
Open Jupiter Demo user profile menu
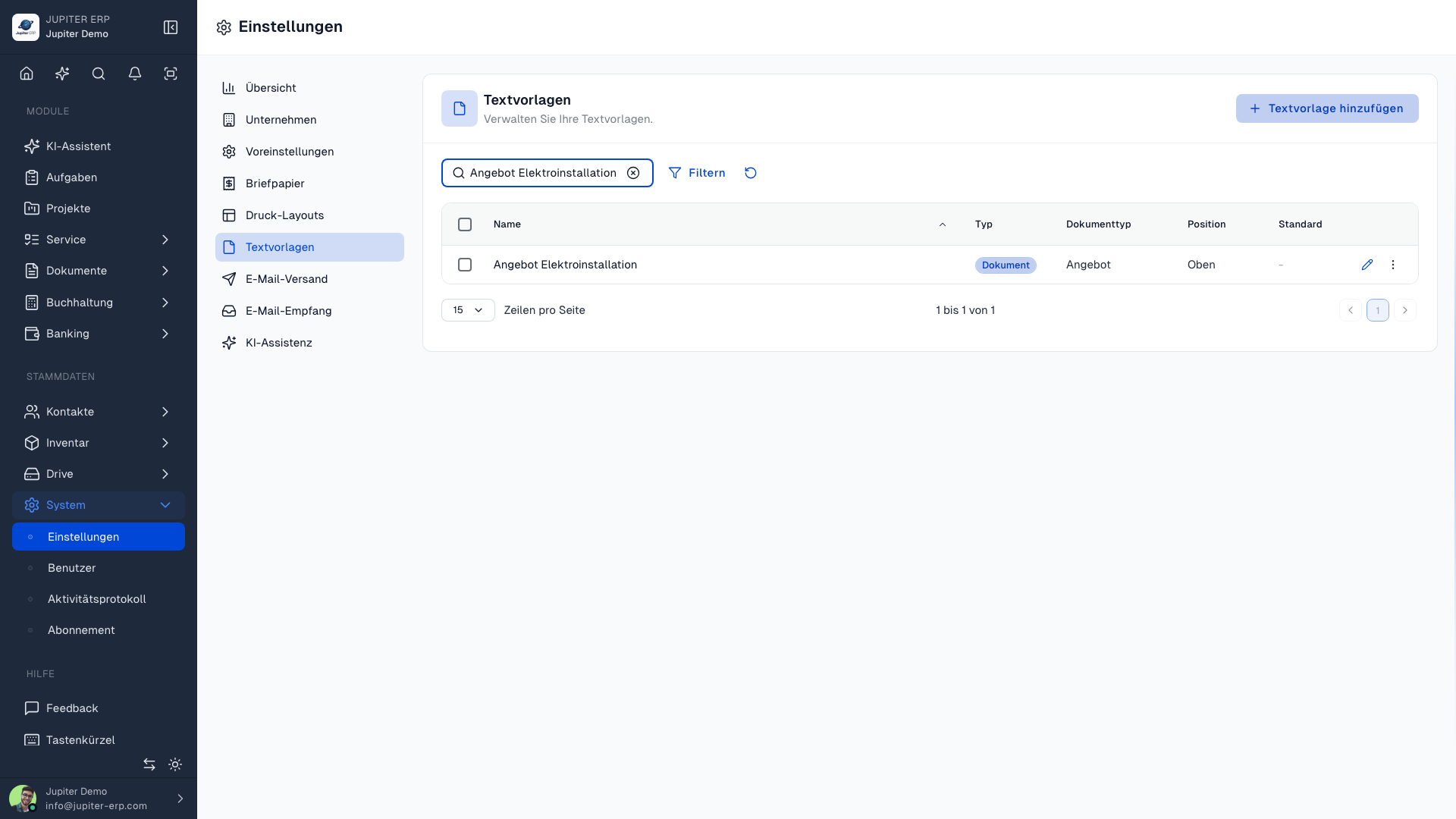(x=99, y=799)
